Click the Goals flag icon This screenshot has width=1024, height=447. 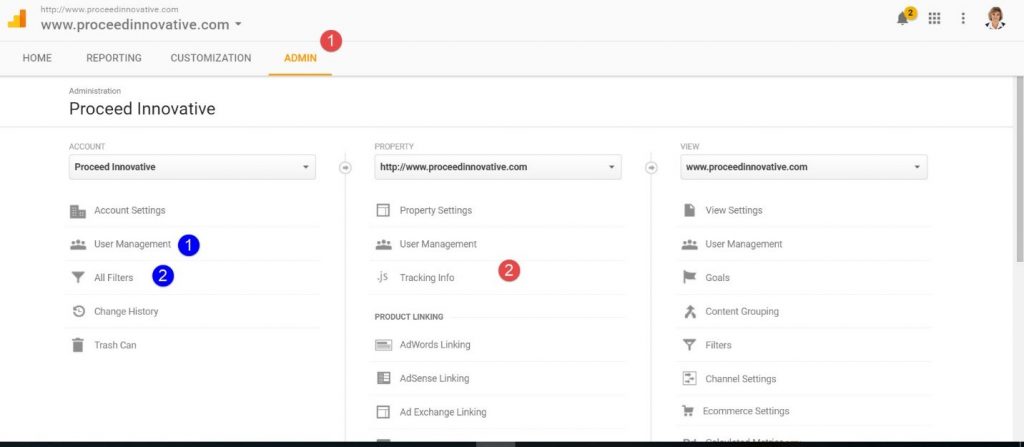[689, 278]
